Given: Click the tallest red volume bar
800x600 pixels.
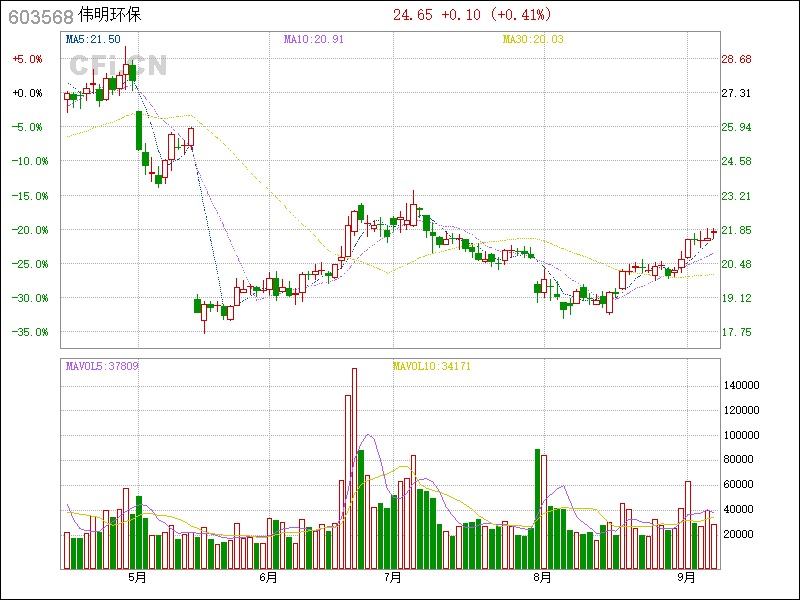Looking at the screenshot, I should click(x=354, y=468).
